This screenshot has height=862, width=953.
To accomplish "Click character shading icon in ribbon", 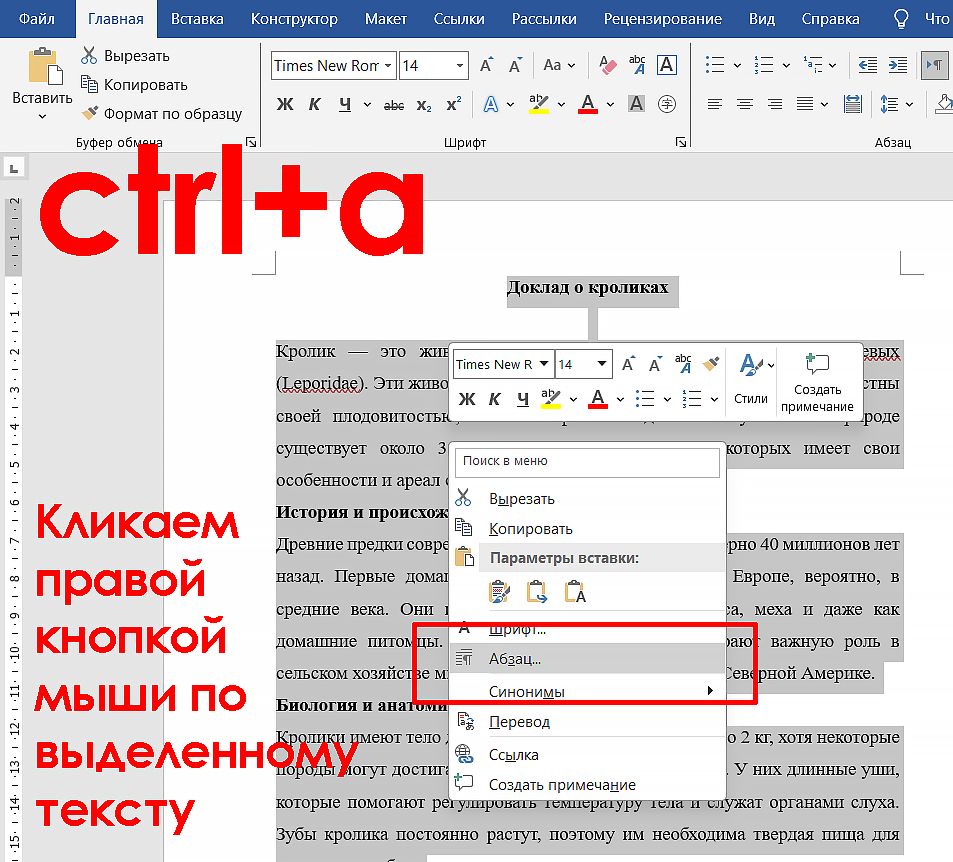I will tap(636, 105).
